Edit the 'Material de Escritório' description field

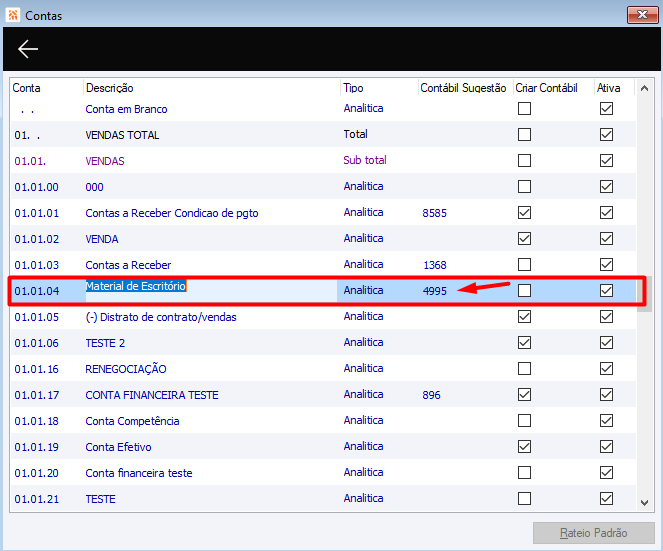pyautogui.click(x=211, y=291)
